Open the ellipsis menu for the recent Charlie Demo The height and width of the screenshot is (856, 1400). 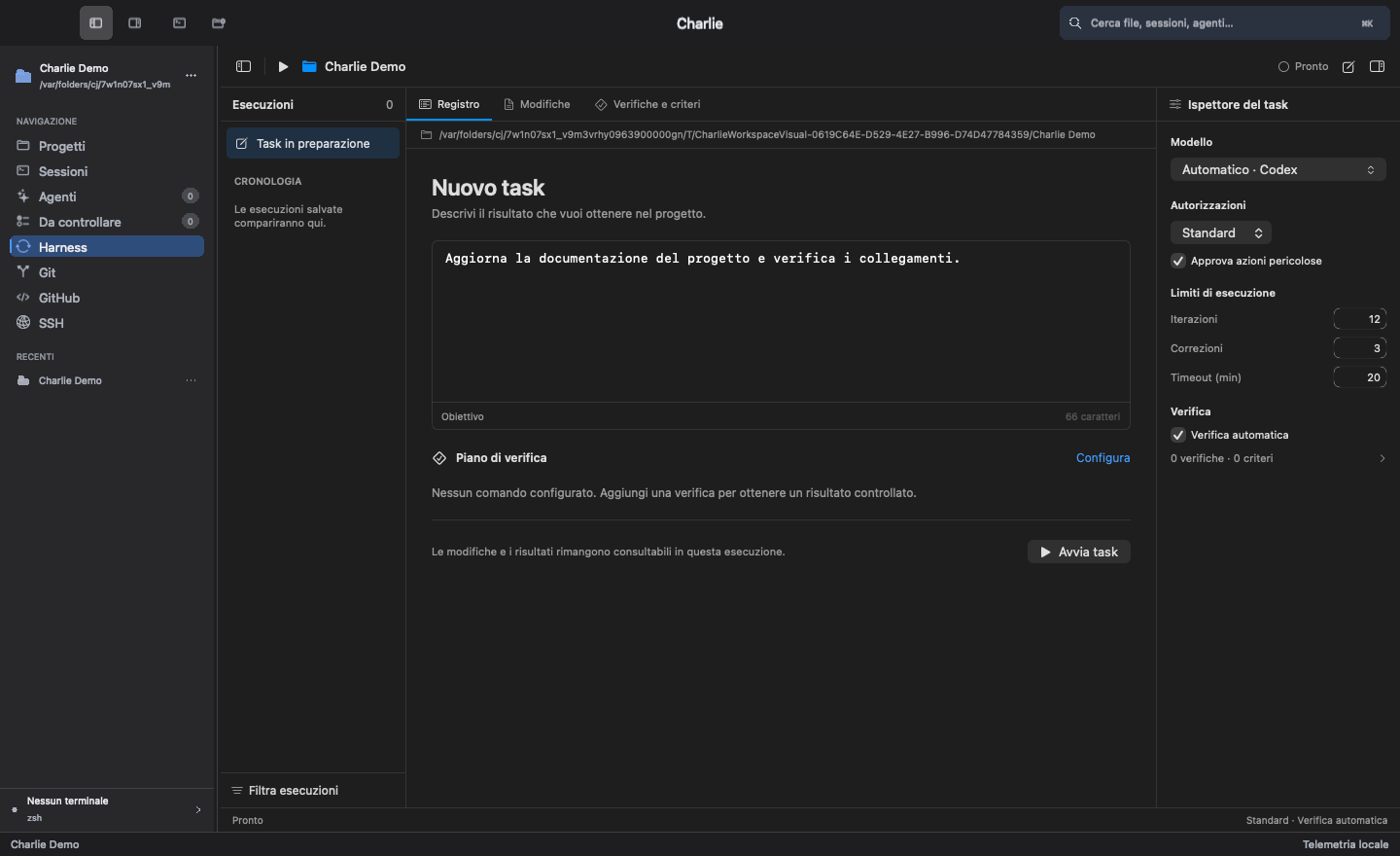tap(192, 380)
